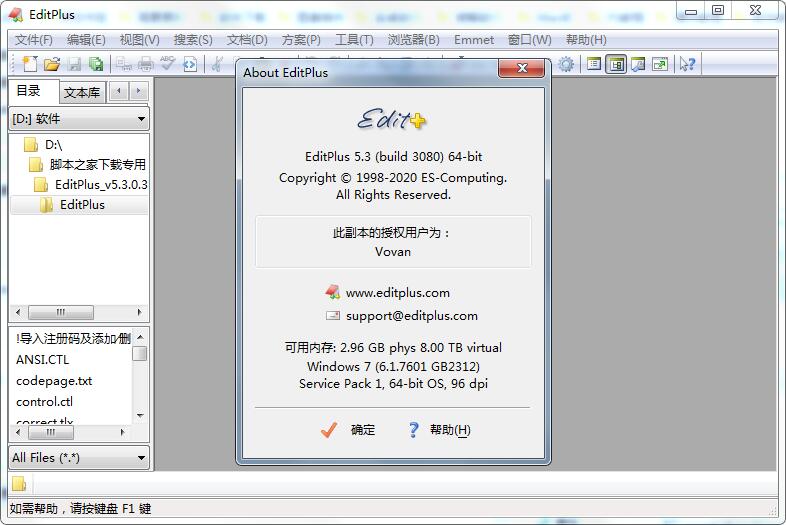Click the Edit+ logo in About dialog

(392, 120)
